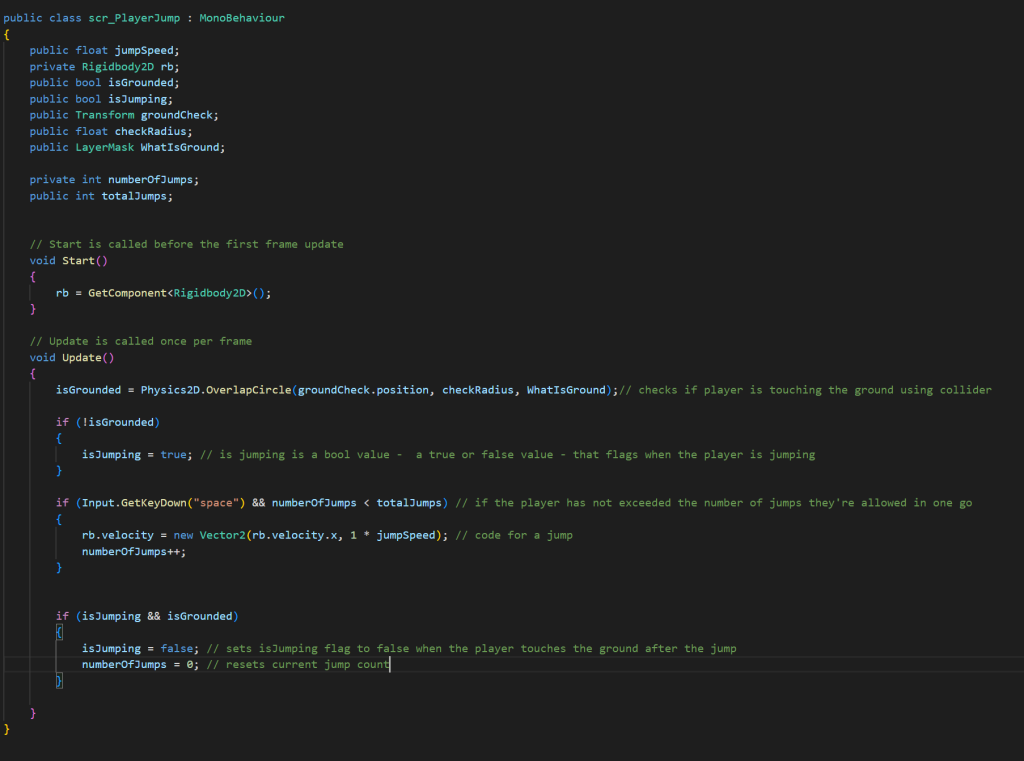Click the numberOfJumps++ increment statement
The image size is (1024, 761).
click(x=134, y=551)
